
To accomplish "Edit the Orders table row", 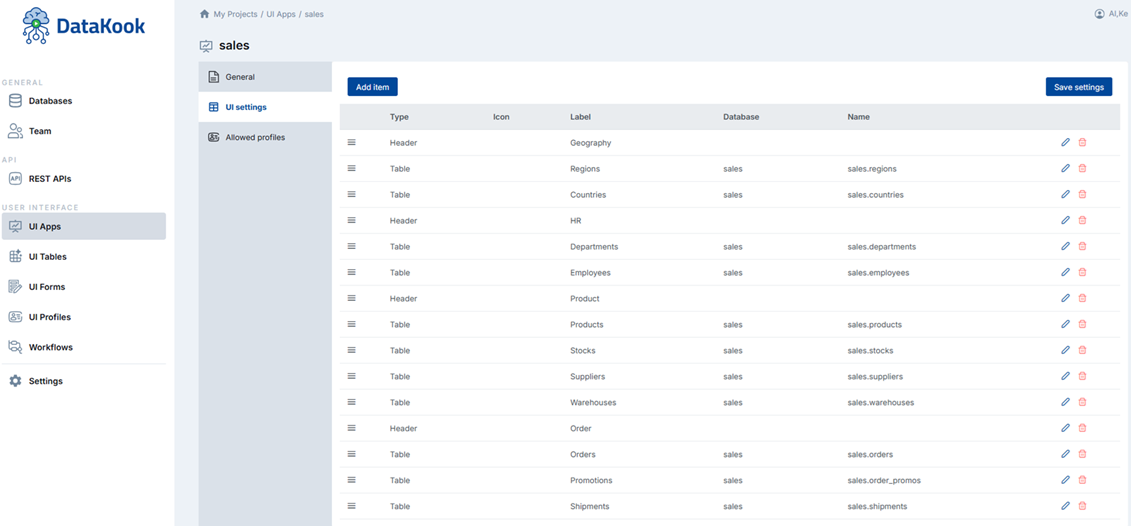I will coord(1065,454).
